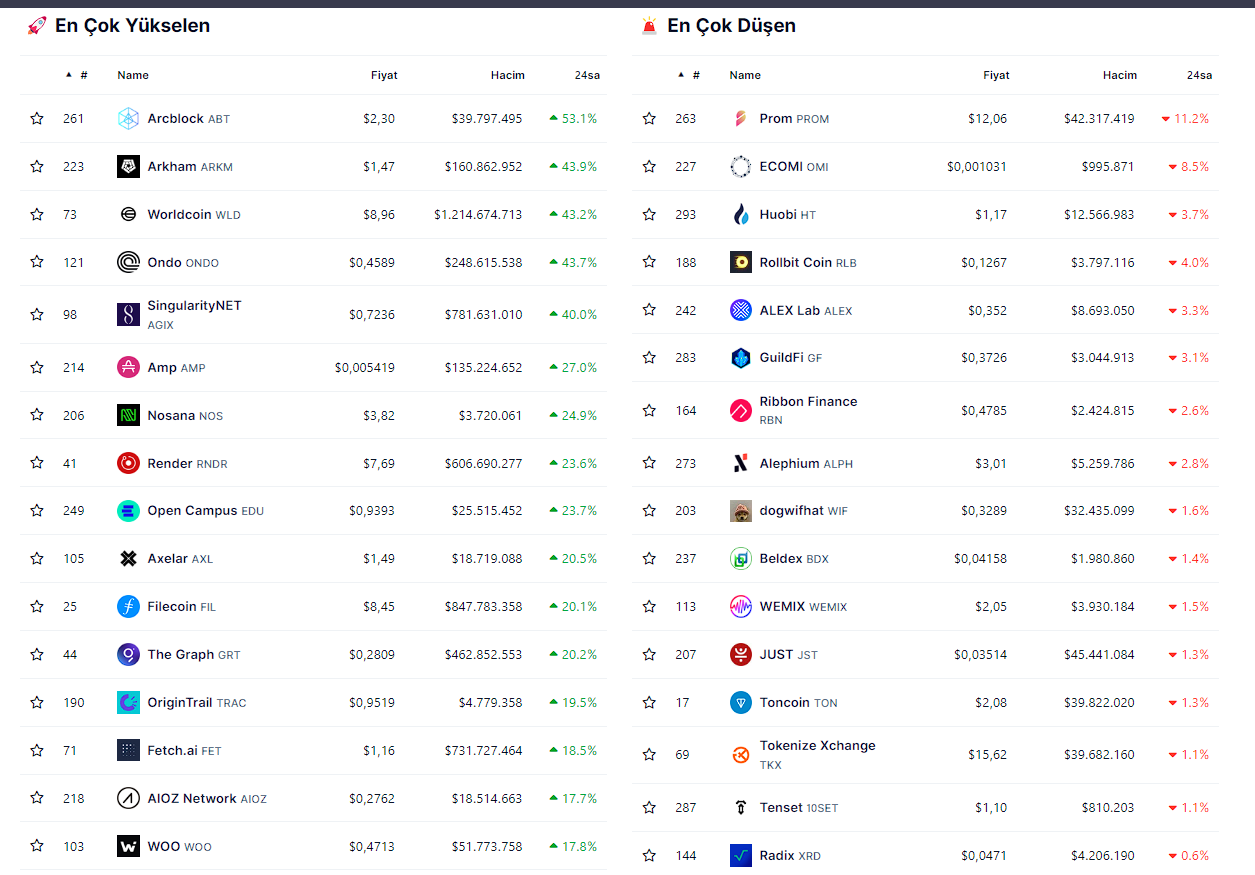Image resolution: width=1255 pixels, height=875 pixels.
Task: Click the Worldcoin logo icon
Action: pos(128,214)
